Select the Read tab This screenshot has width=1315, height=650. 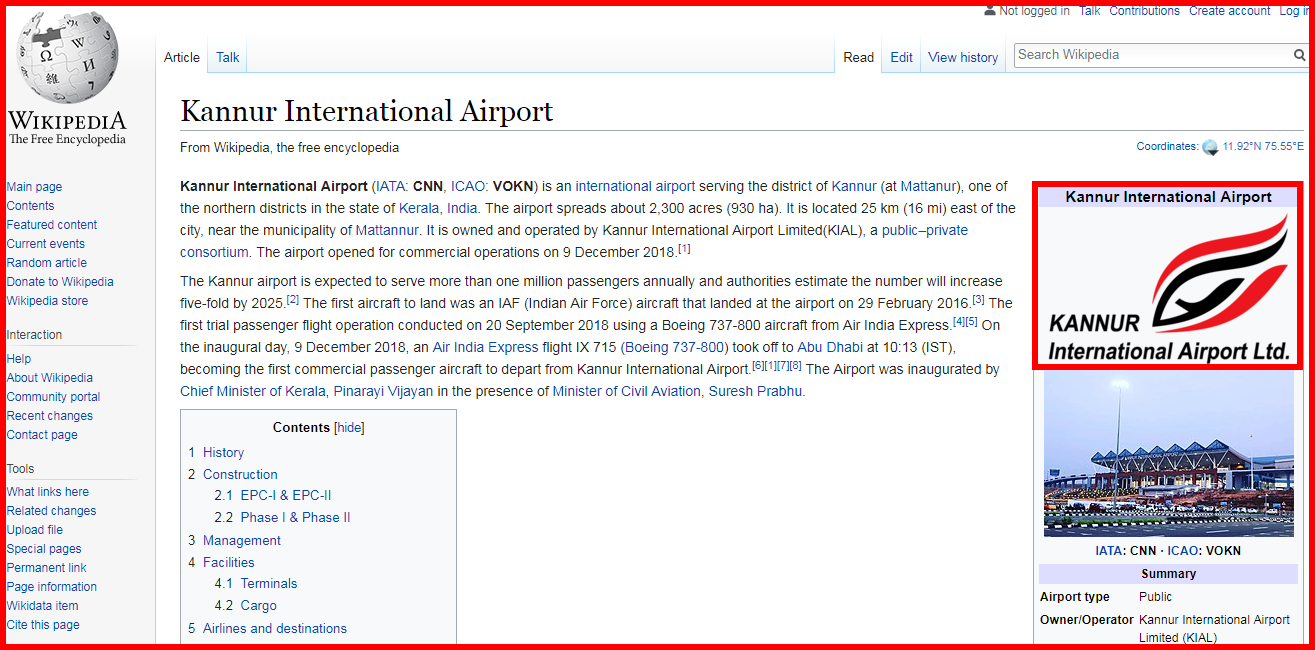859,57
